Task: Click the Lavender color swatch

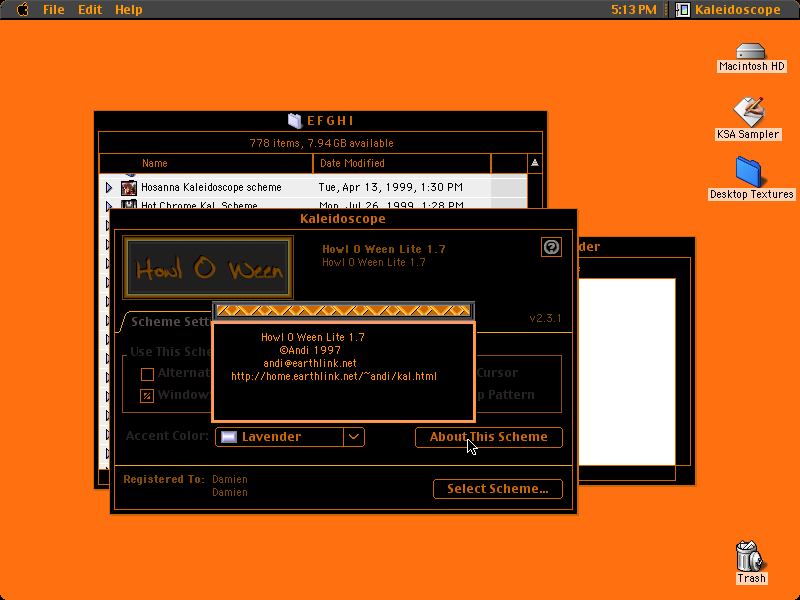Action: tap(229, 437)
